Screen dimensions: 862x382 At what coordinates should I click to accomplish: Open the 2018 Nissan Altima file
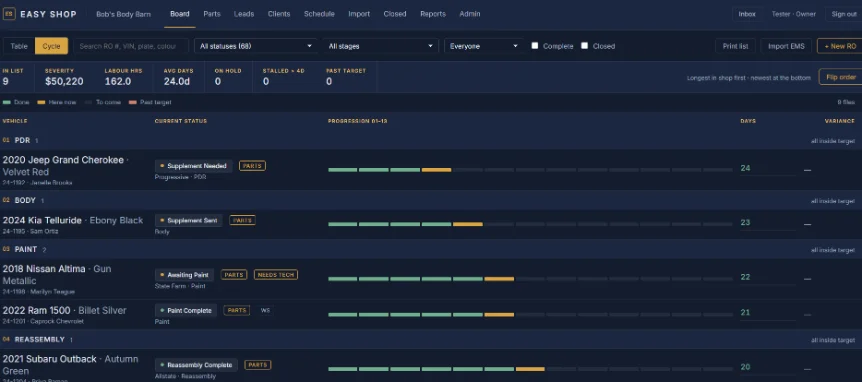57,275
